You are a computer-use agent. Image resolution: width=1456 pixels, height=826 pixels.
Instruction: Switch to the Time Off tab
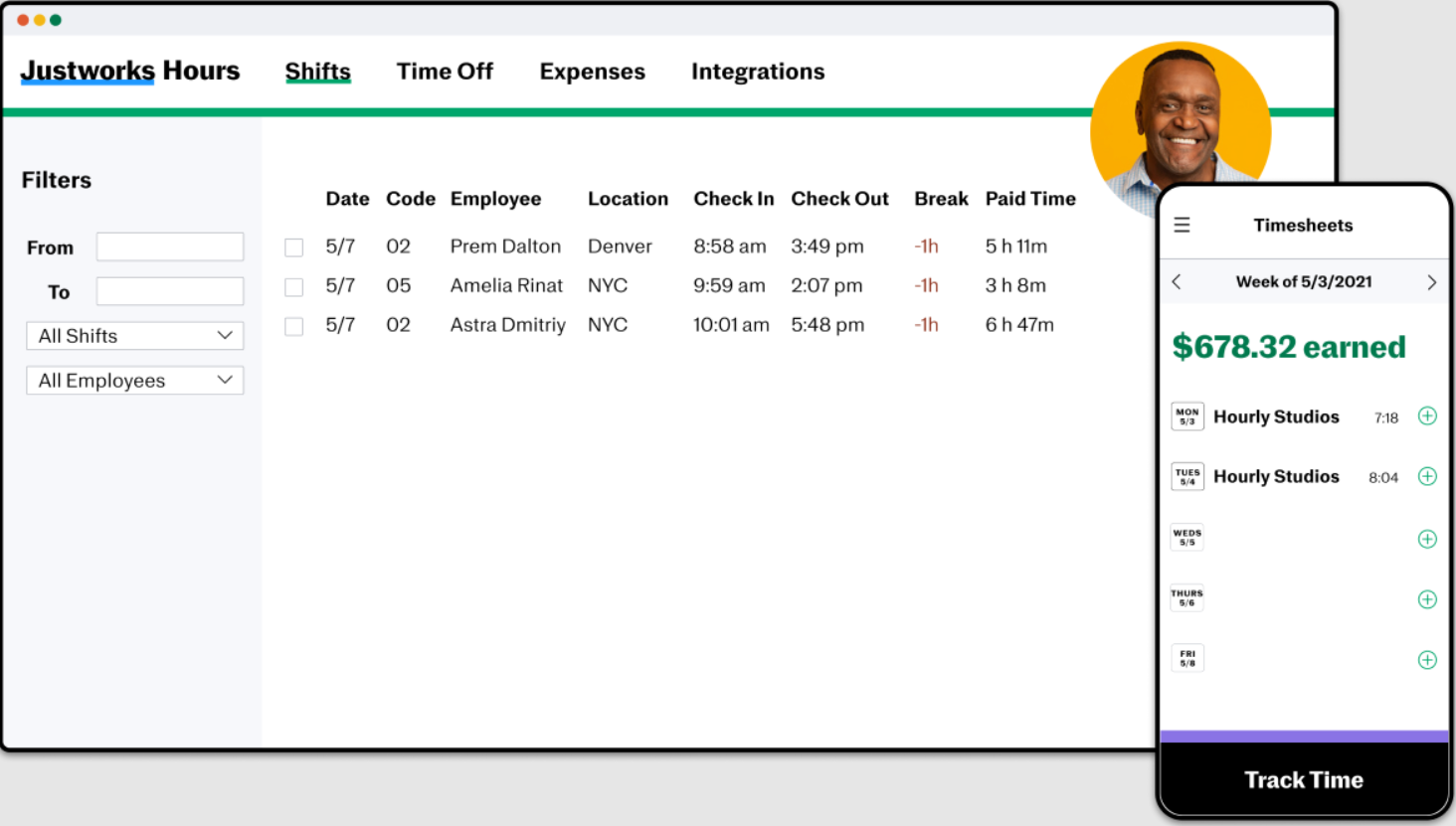445,72
